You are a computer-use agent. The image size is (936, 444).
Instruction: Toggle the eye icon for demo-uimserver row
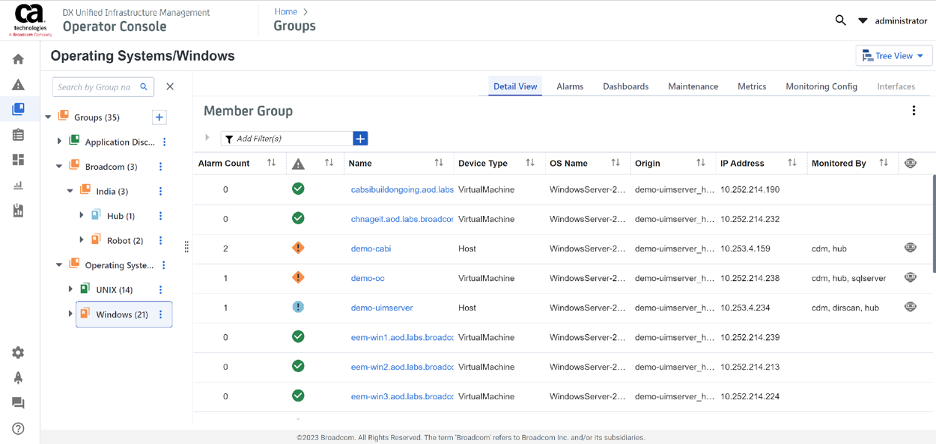click(910, 307)
